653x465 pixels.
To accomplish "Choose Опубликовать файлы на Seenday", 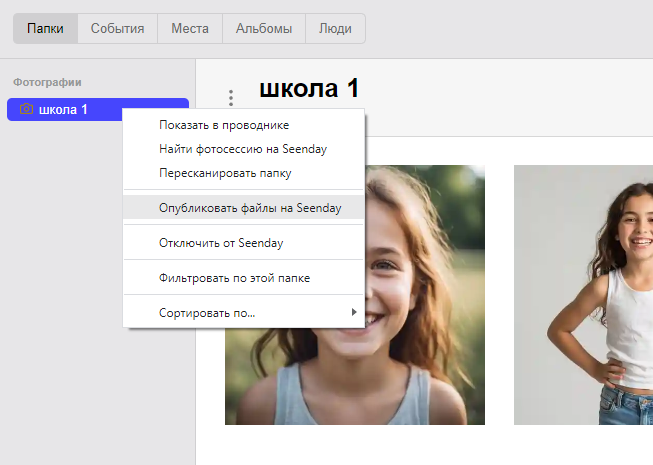I will tap(249, 208).
